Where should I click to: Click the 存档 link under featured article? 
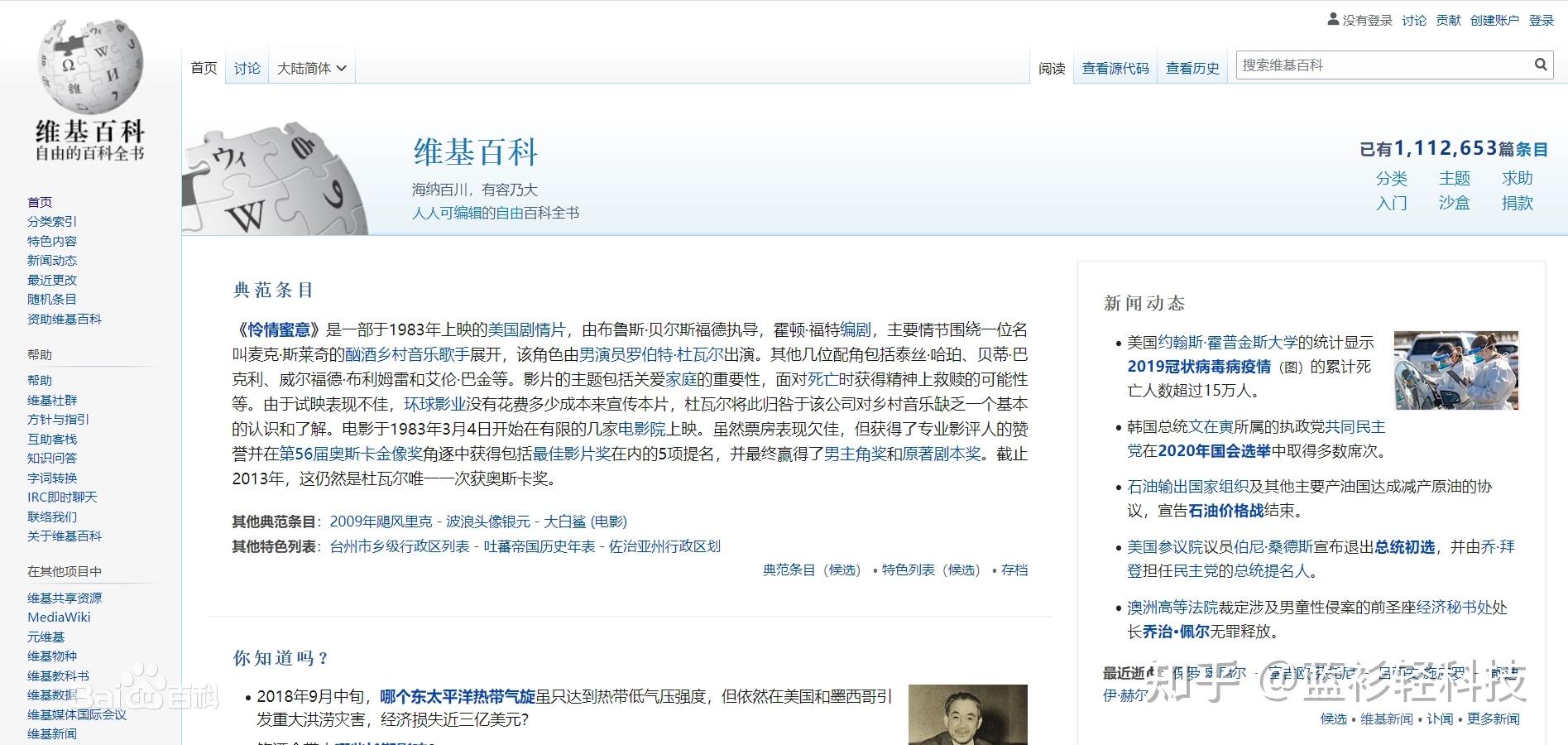[x=1014, y=570]
